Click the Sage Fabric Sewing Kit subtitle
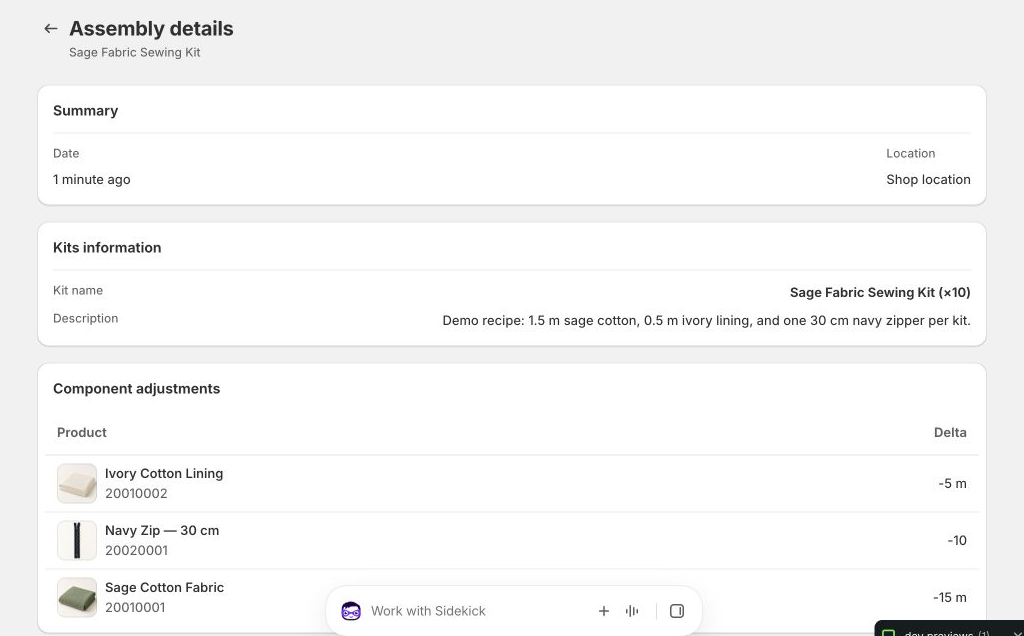This screenshot has width=1024, height=636. [x=135, y=52]
